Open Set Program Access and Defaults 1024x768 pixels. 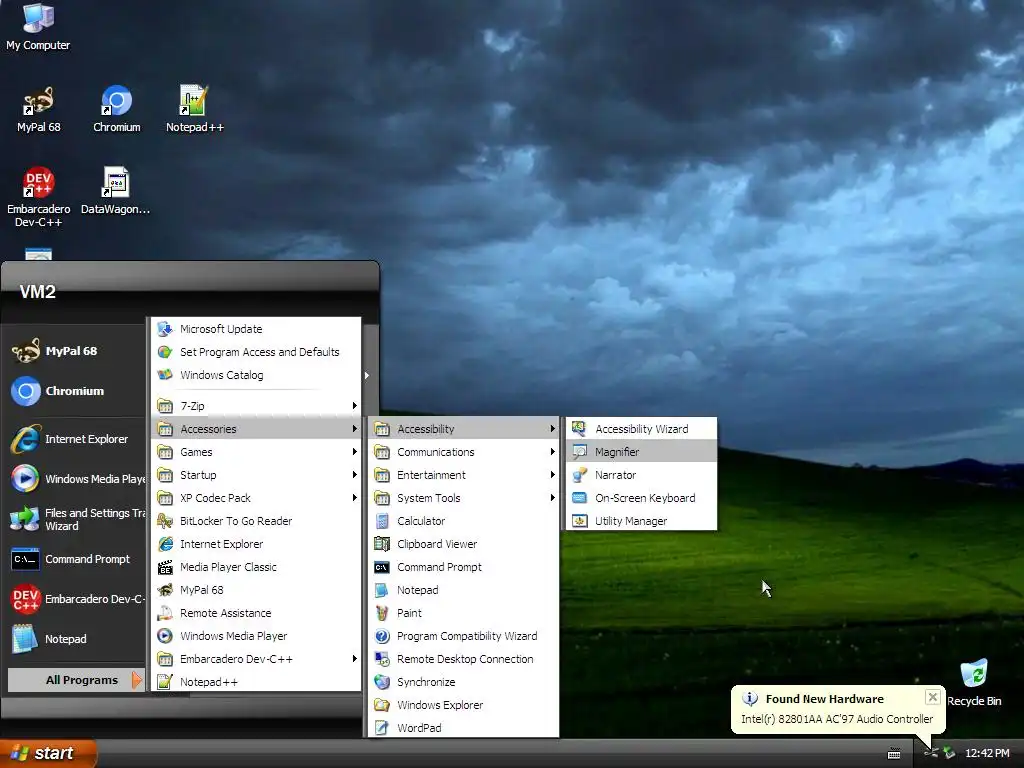[x=256, y=352]
